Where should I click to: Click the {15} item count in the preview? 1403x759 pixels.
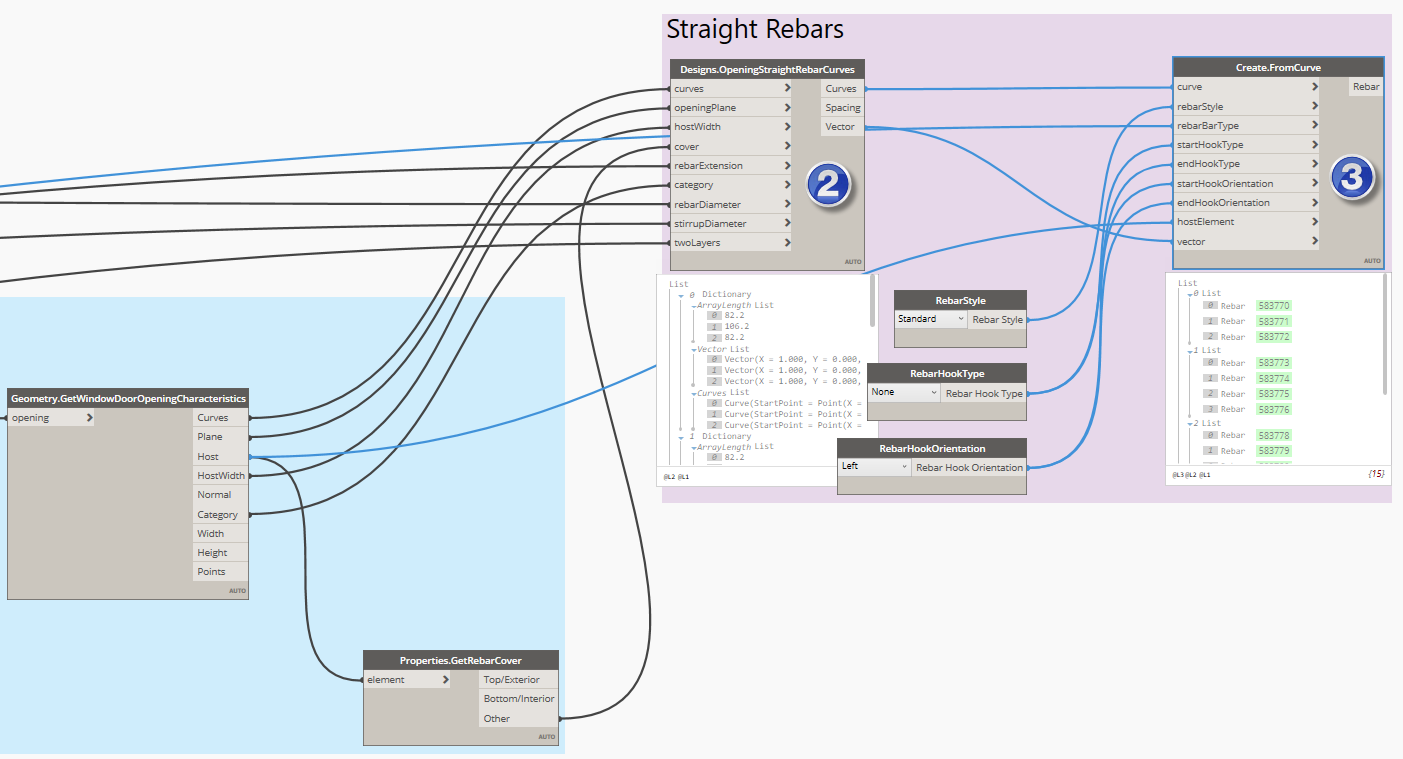(x=1376, y=473)
